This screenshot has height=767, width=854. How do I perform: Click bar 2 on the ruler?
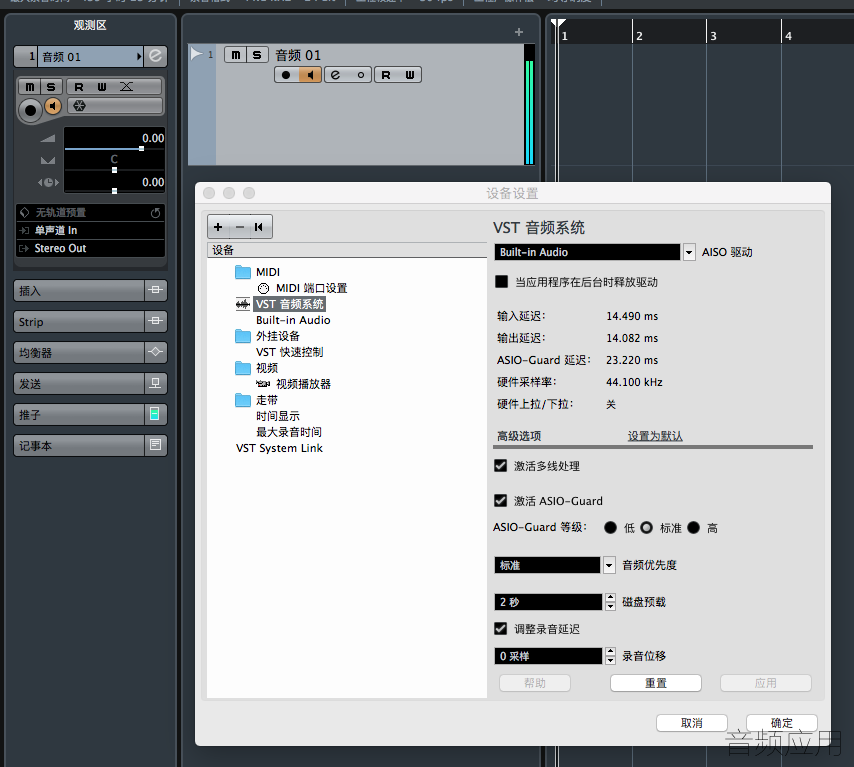point(639,36)
